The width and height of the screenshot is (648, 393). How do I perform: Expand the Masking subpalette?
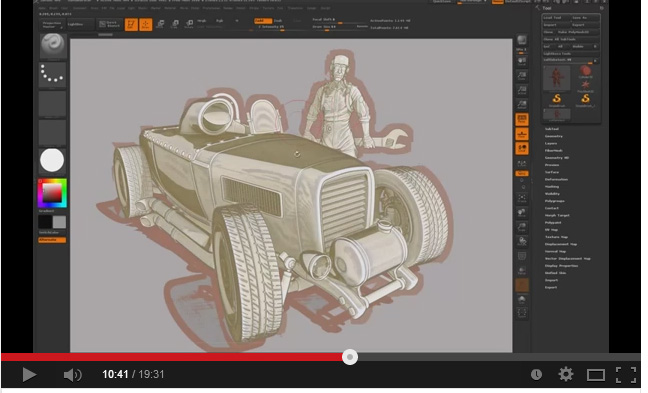(x=552, y=187)
